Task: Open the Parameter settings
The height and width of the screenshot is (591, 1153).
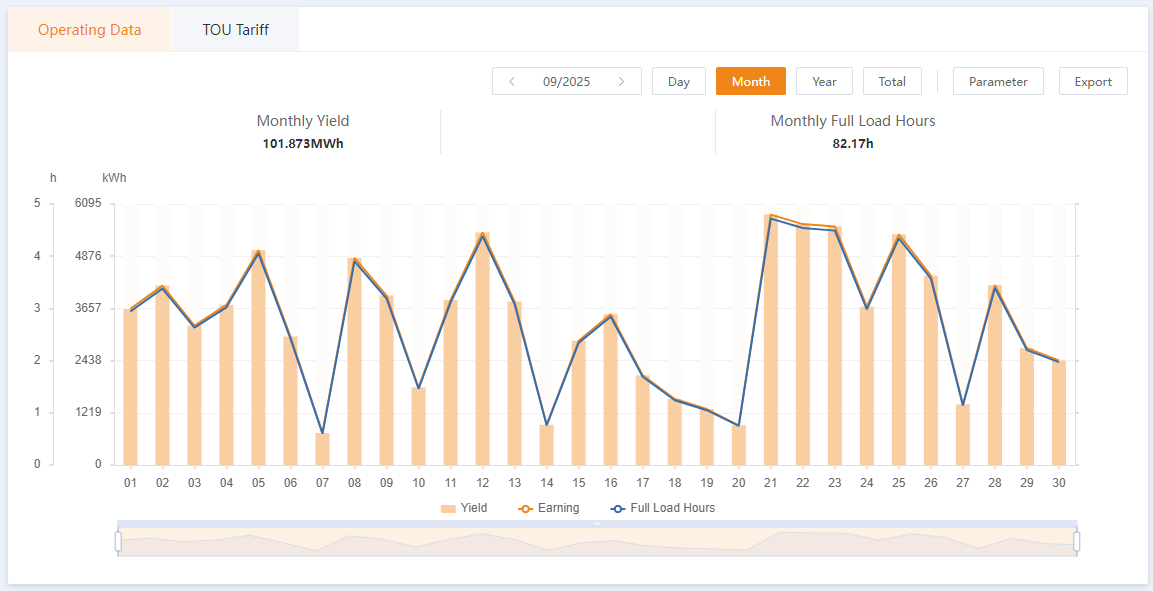Action: [997, 82]
